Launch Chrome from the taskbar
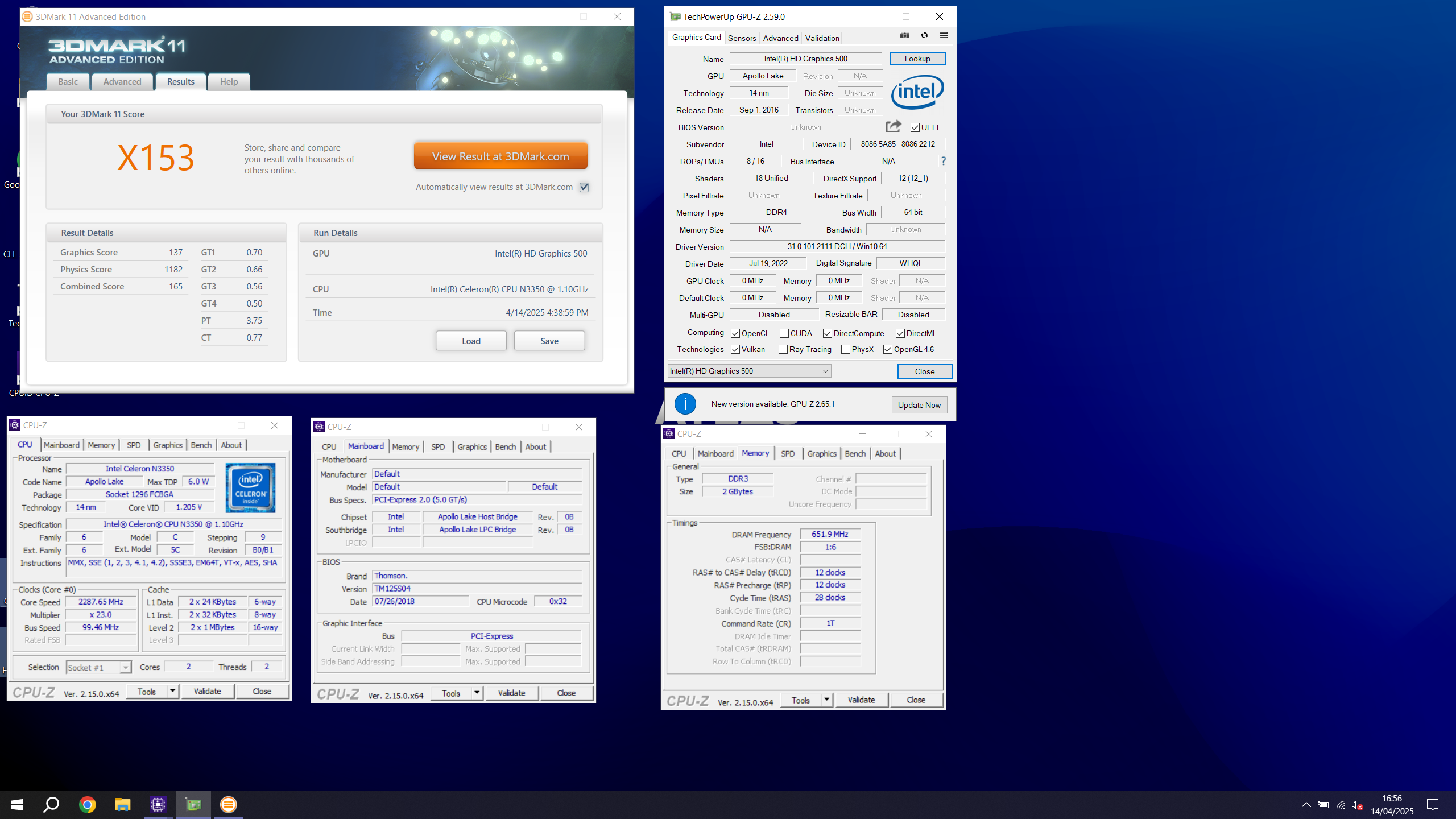The width and height of the screenshot is (1456, 819). pos(87,804)
